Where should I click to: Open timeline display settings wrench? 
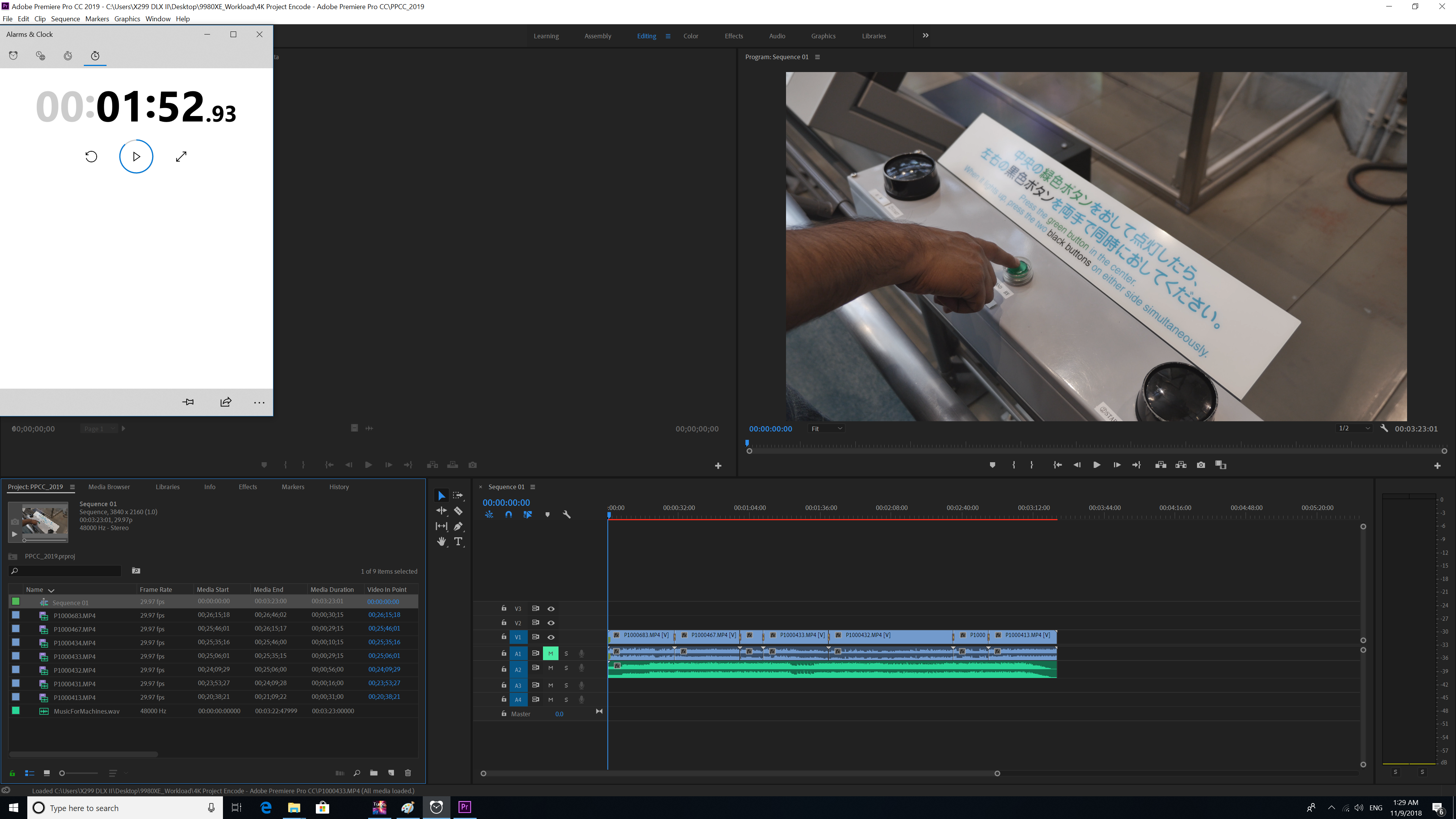coord(566,515)
